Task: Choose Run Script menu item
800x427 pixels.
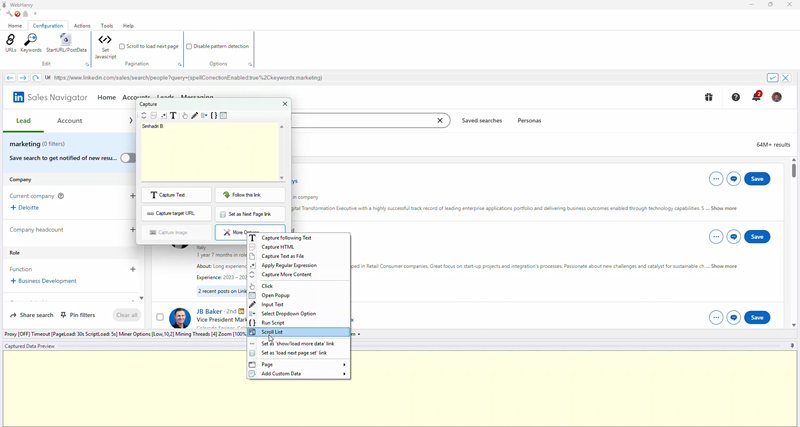Action: pyautogui.click(x=298, y=323)
